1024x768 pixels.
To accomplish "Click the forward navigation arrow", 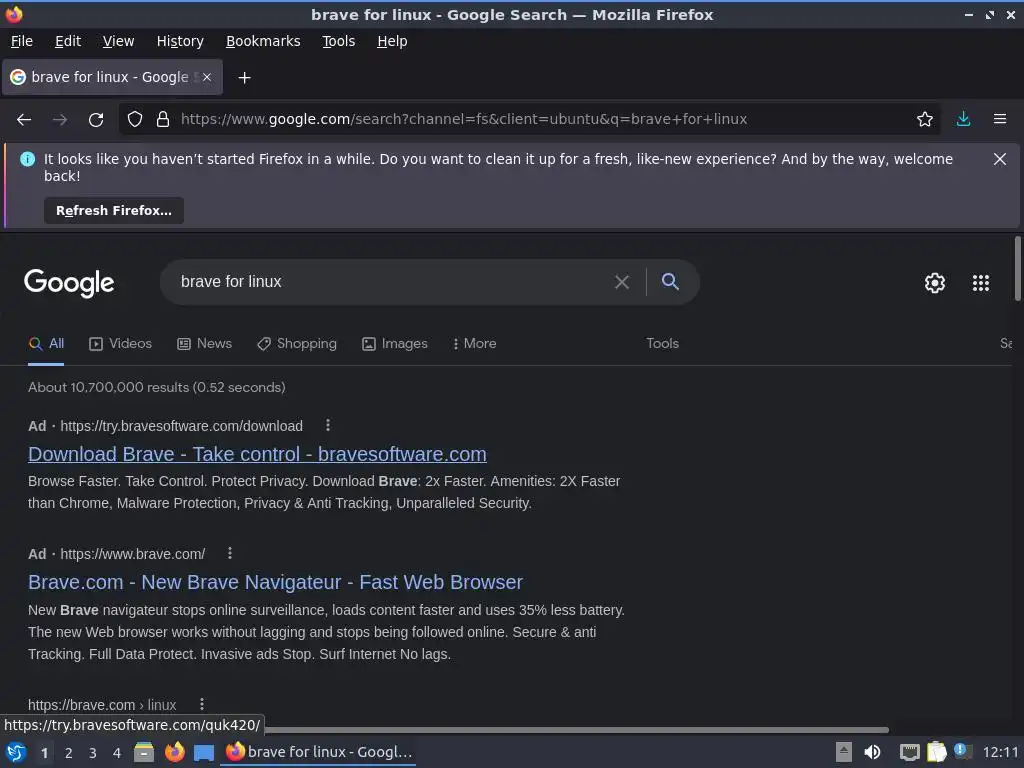I will [x=59, y=120].
